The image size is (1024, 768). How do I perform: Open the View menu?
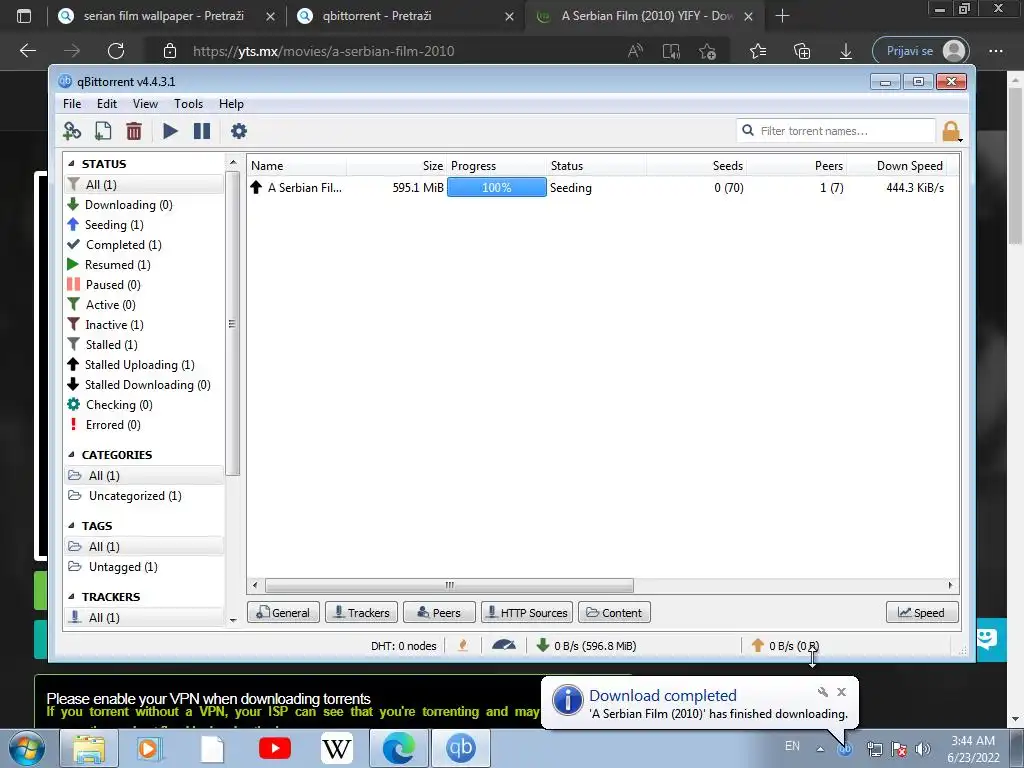(145, 104)
